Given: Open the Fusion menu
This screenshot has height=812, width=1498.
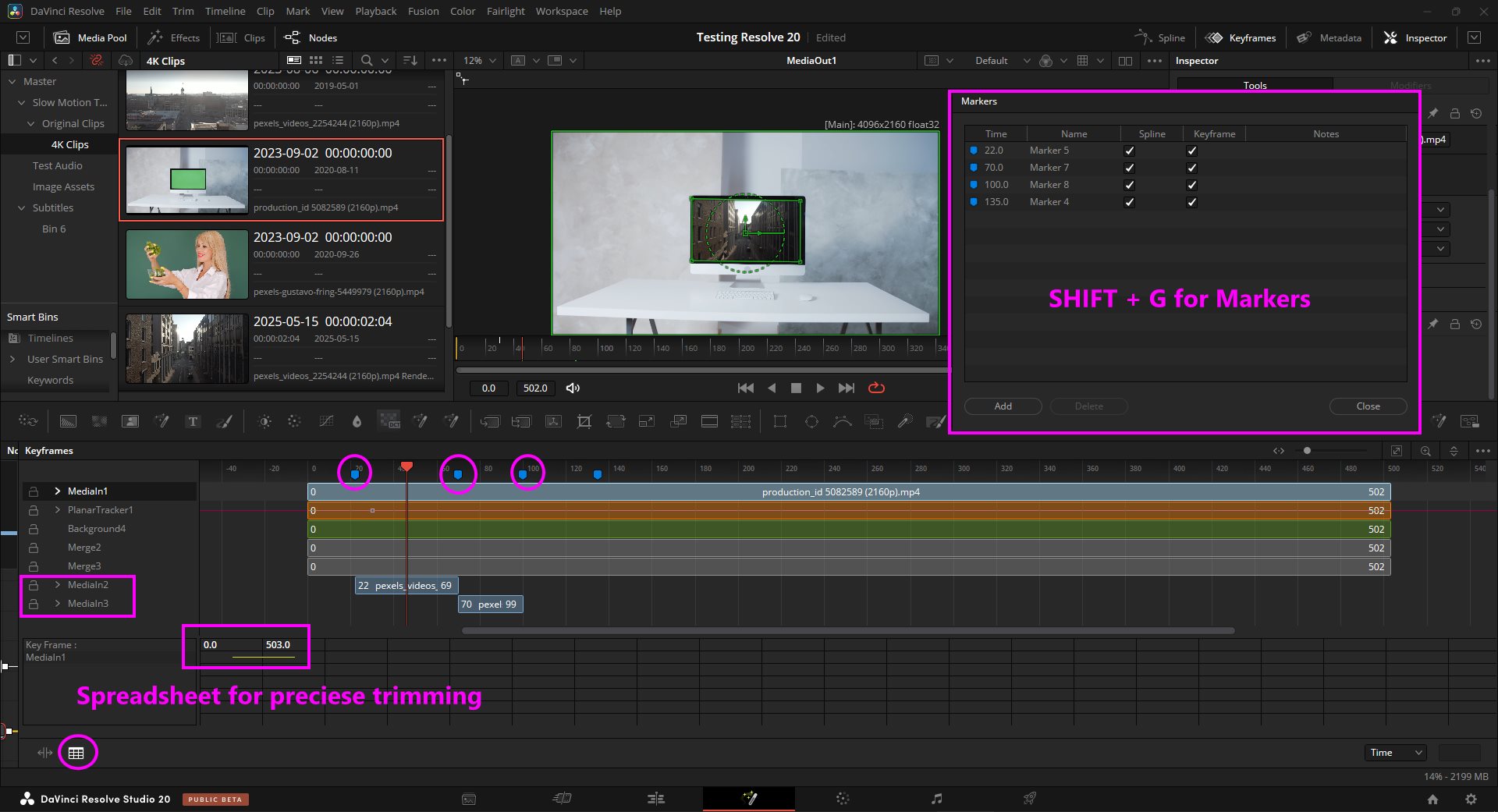Looking at the screenshot, I should [423, 11].
